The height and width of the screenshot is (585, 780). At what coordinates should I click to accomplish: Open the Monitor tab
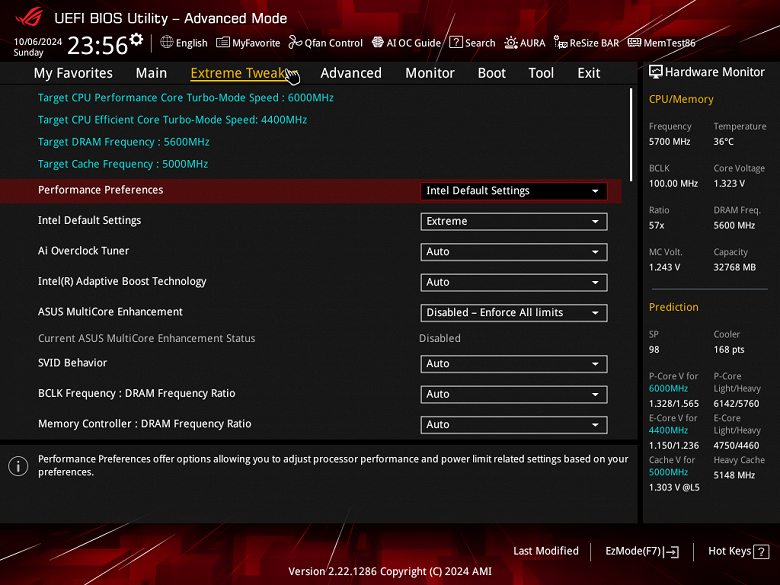pyautogui.click(x=430, y=73)
